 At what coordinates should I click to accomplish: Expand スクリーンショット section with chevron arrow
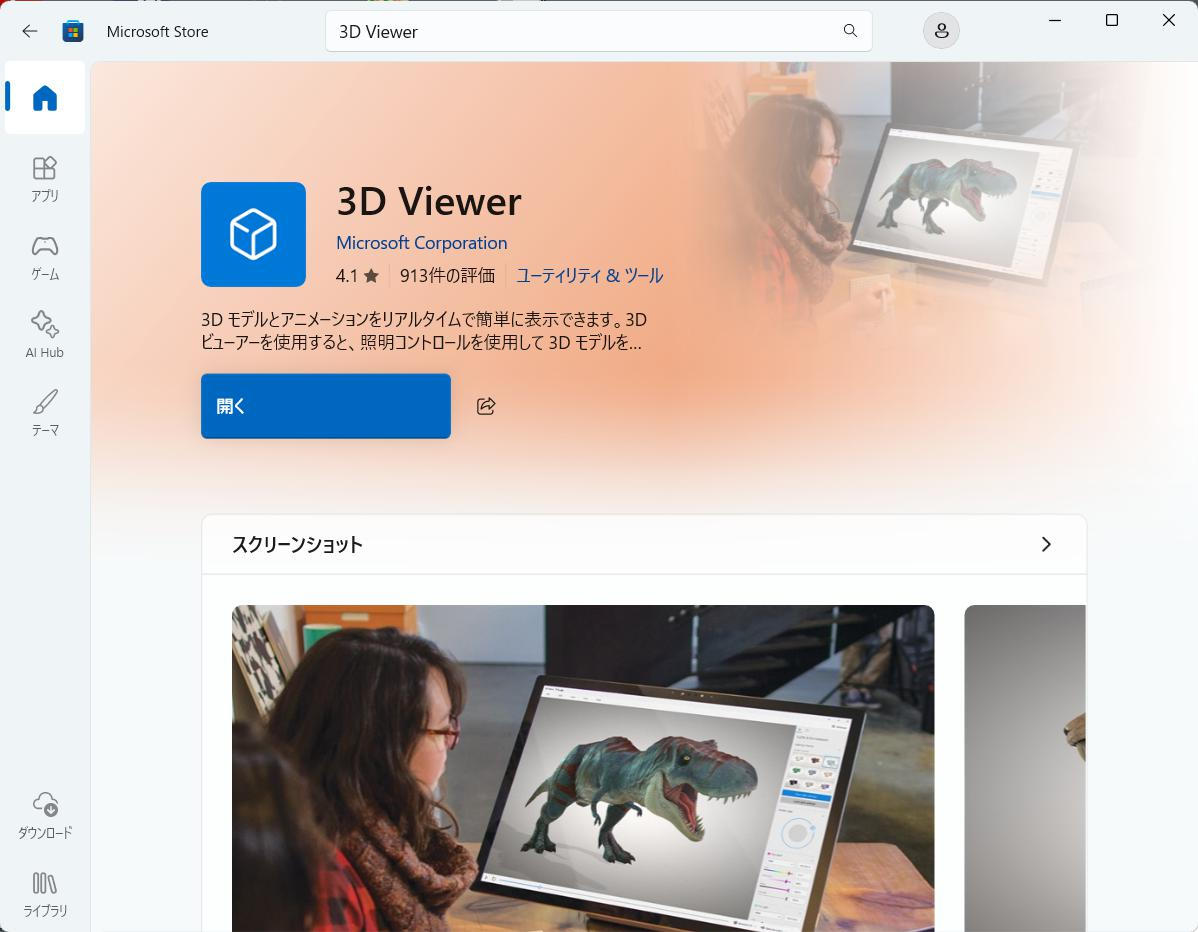(1046, 544)
